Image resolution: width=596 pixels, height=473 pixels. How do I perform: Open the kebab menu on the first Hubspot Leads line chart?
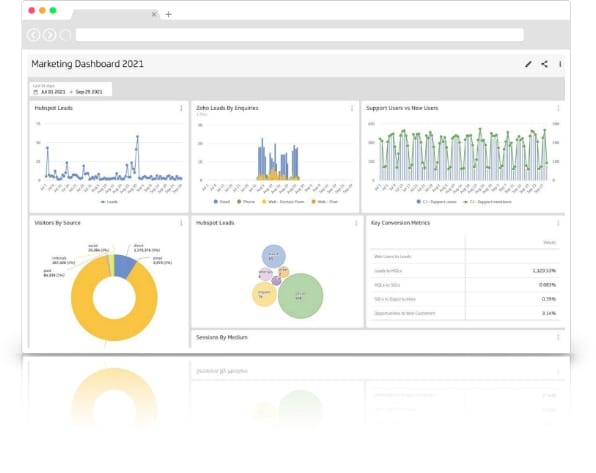pyautogui.click(x=181, y=108)
